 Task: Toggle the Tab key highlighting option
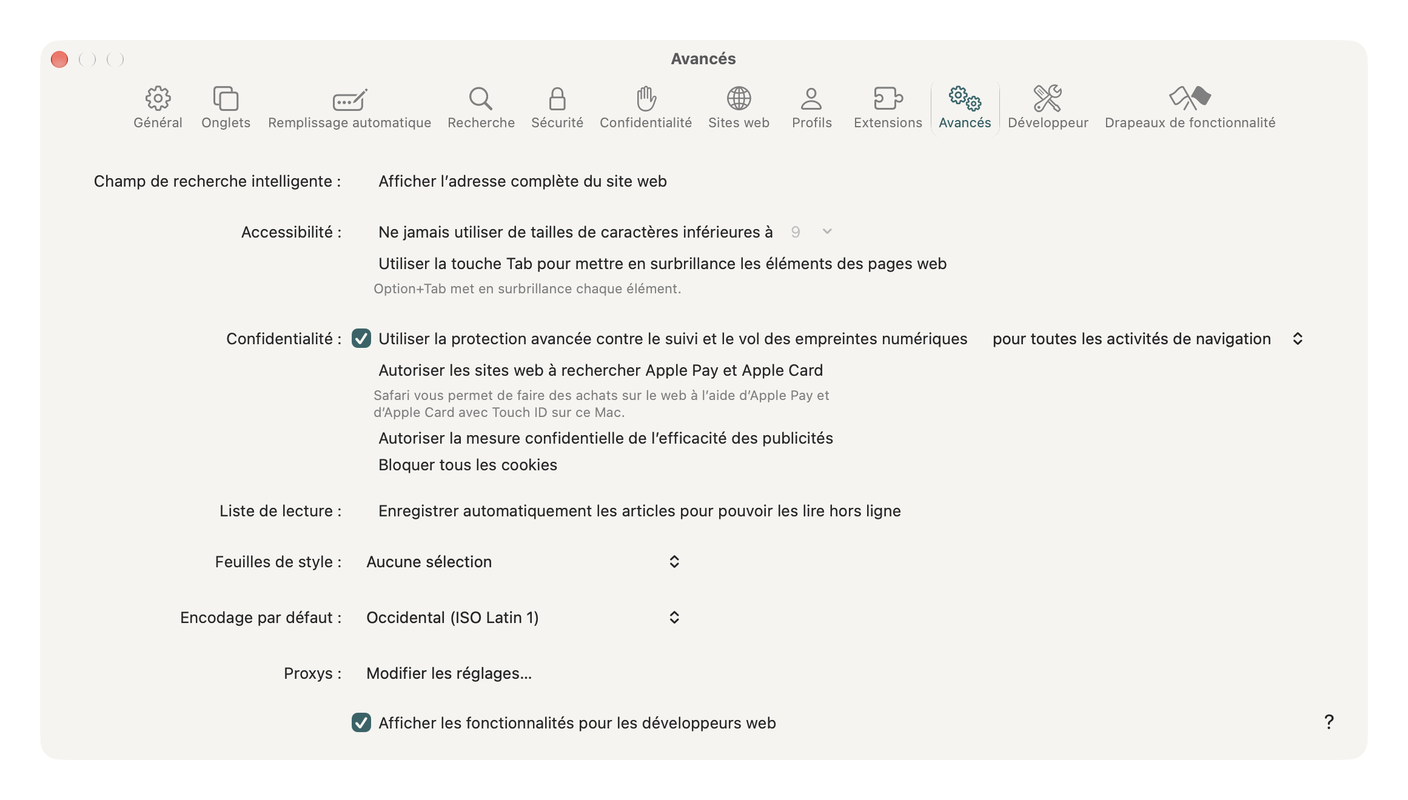[662, 264]
